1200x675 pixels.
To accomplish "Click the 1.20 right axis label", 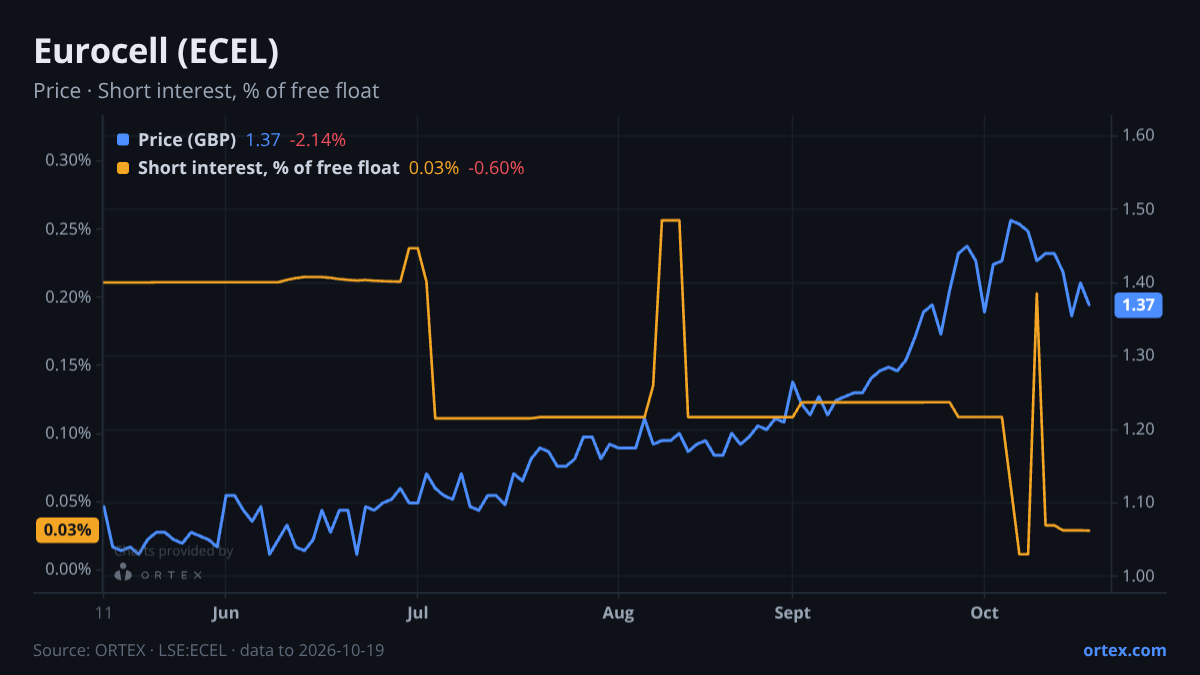I will (x=1139, y=428).
